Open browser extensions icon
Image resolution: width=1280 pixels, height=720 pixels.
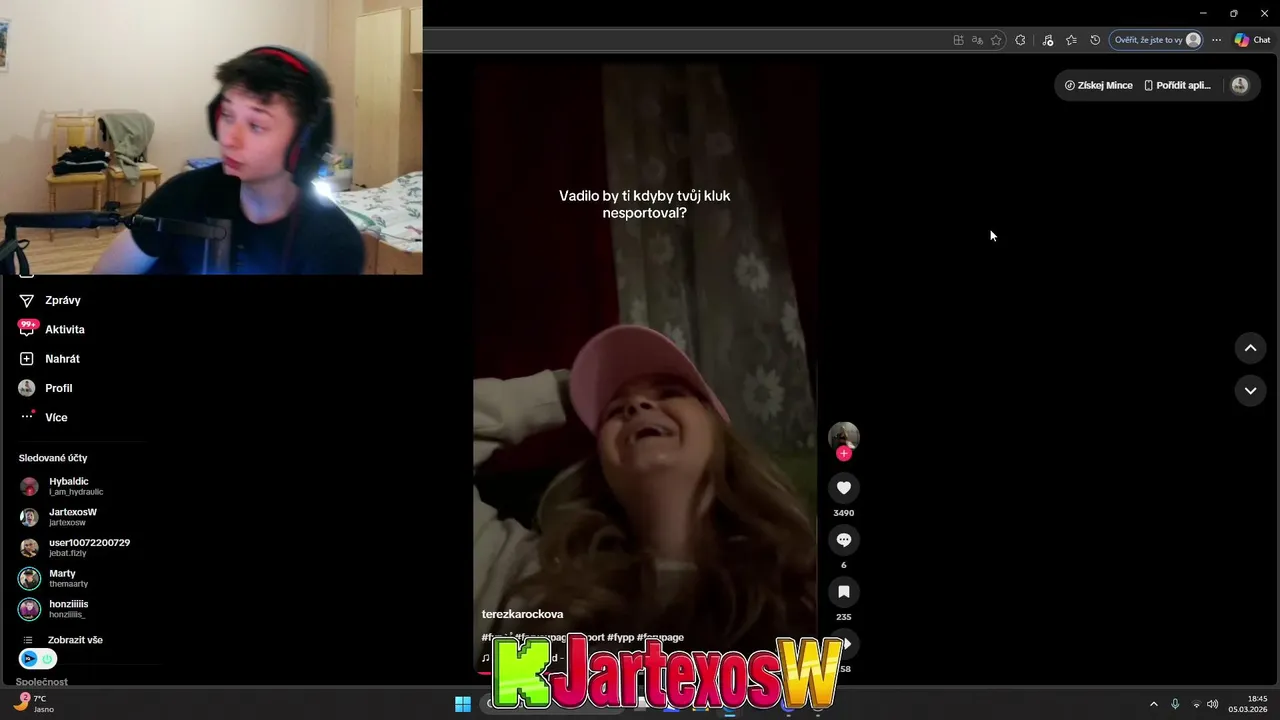pyautogui.click(x=1020, y=40)
